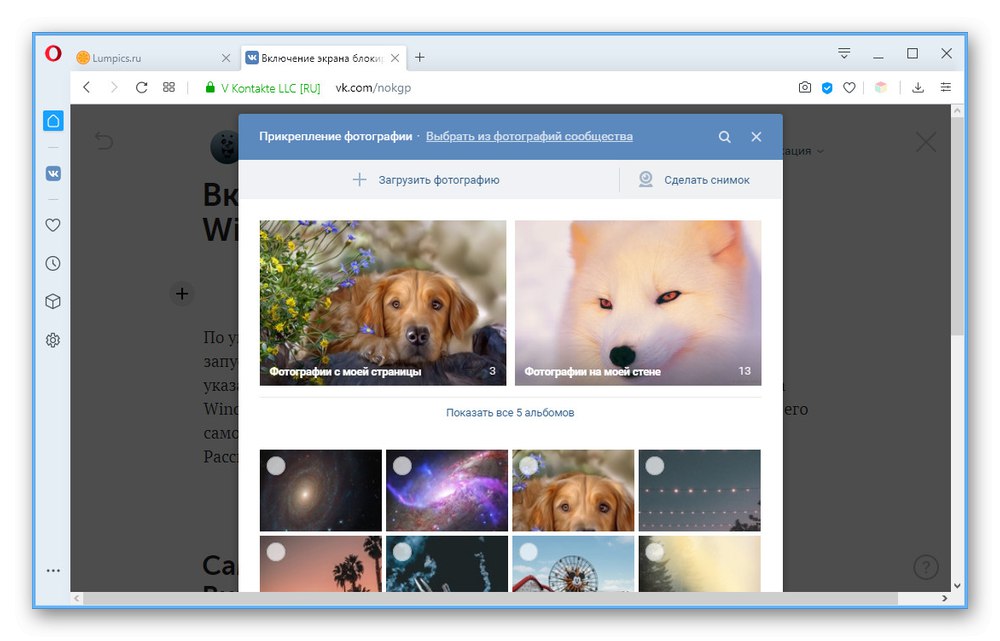Click 'Показать все 5 альбомов' link
The width and height of the screenshot is (1000, 641).
[510, 413]
